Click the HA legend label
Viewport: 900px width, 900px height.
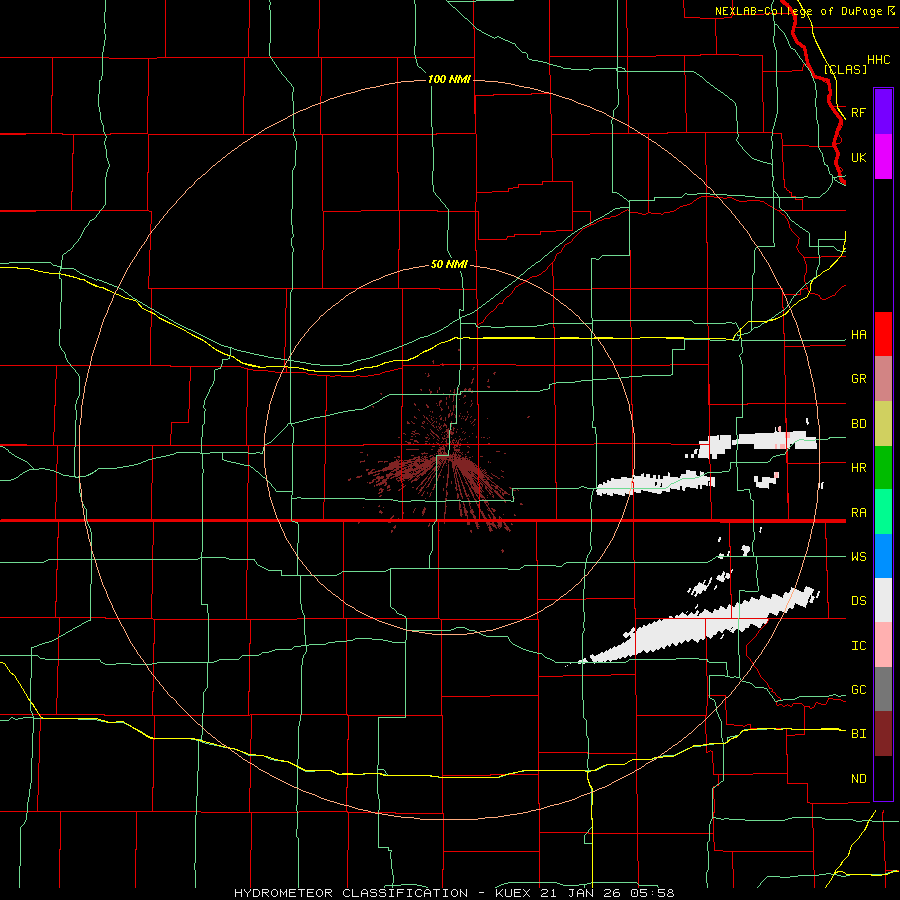point(859,335)
